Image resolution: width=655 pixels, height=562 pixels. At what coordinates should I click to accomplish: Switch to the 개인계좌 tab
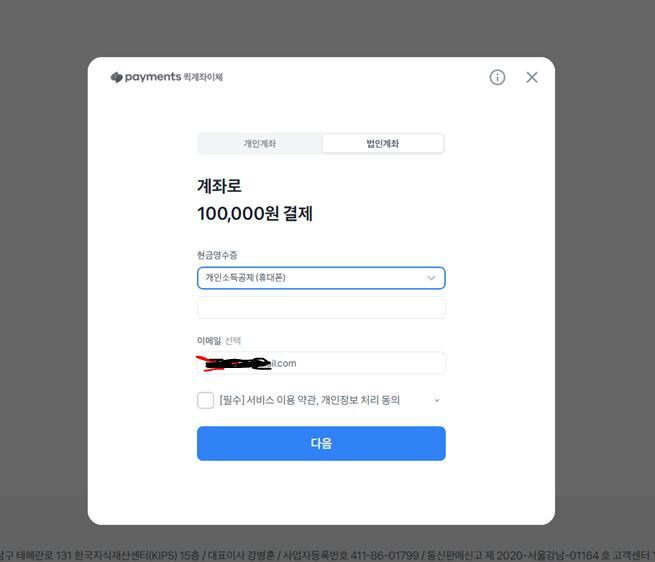click(260, 144)
